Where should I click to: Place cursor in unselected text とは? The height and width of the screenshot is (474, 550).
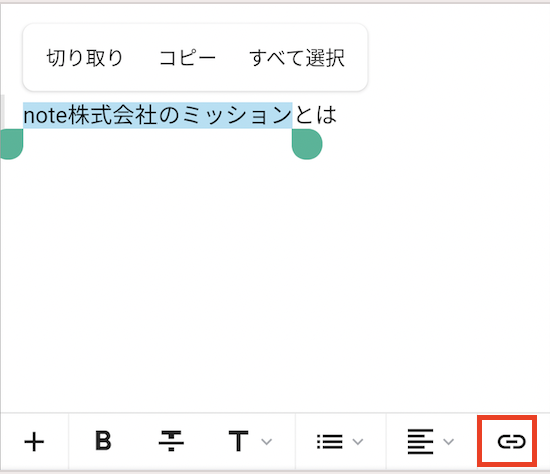[315, 115]
